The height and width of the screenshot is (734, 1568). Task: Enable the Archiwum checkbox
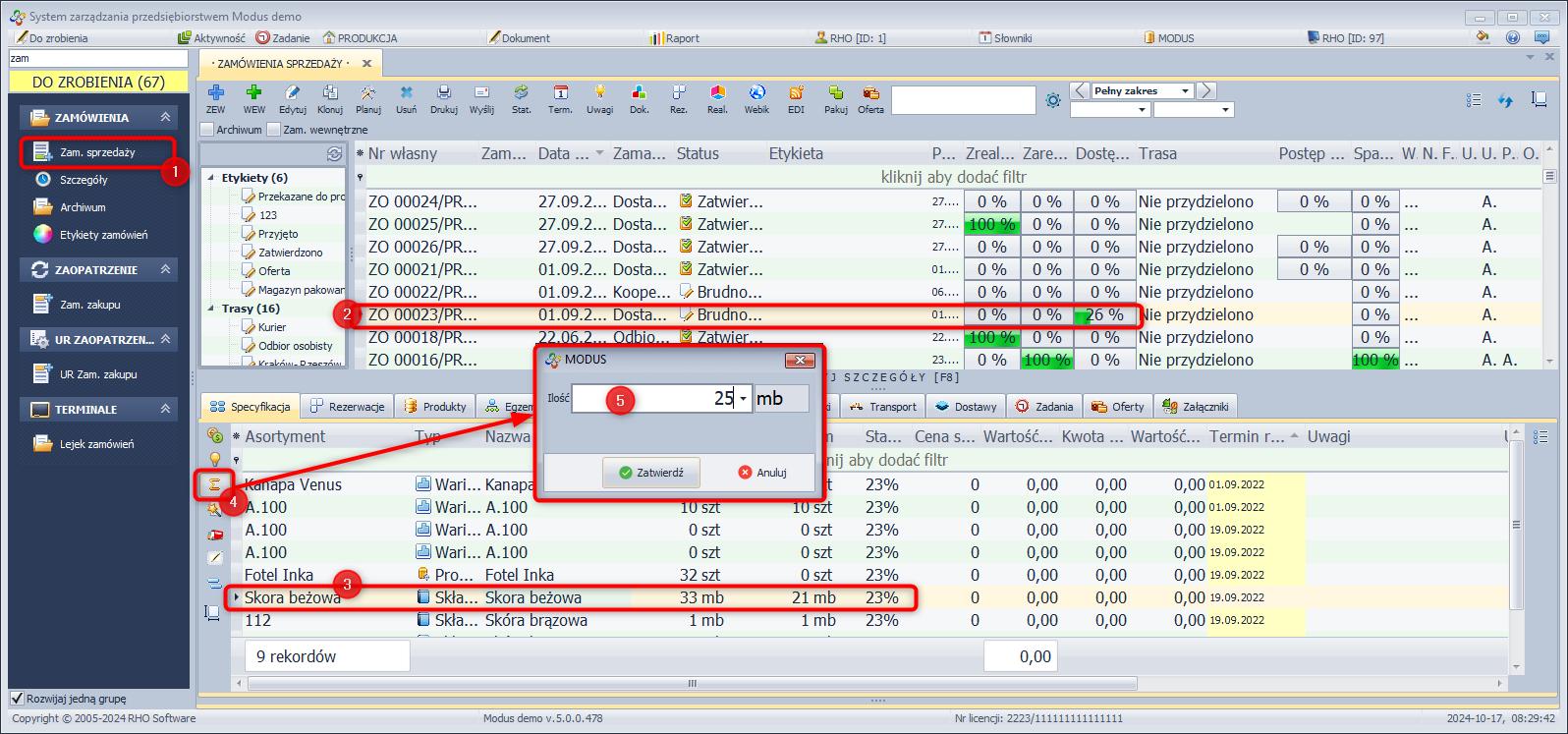[x=207, y=130]
